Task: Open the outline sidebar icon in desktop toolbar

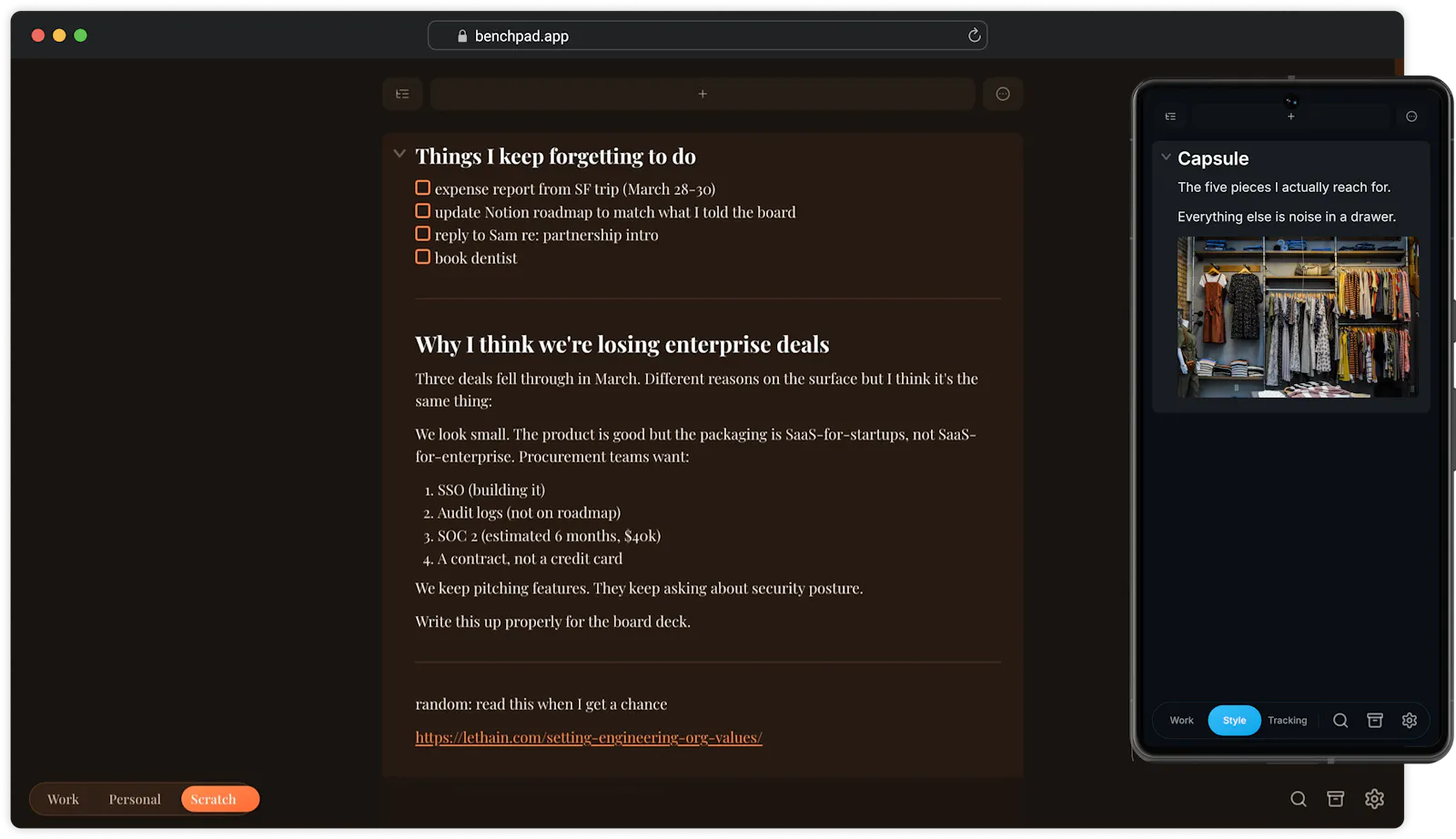Action: point(402,94)
